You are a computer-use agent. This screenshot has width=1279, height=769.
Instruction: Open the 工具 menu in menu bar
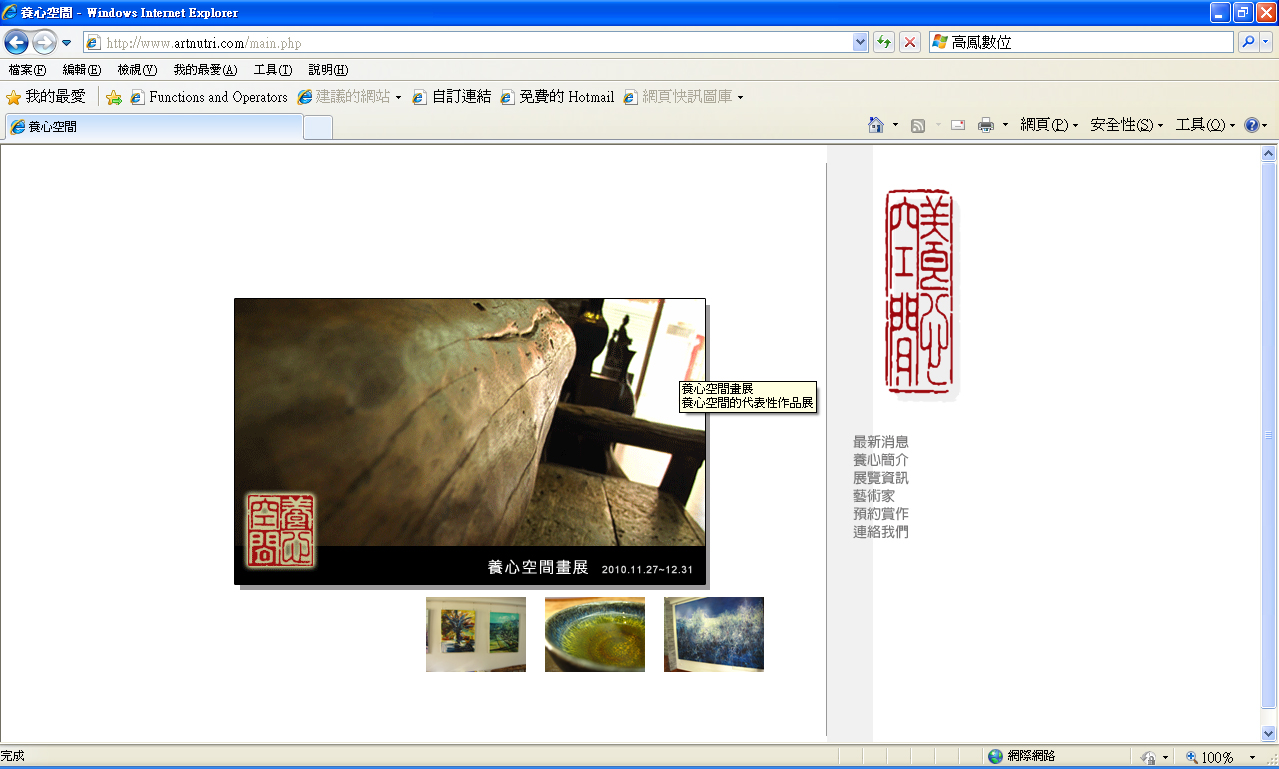click(272, 70)
